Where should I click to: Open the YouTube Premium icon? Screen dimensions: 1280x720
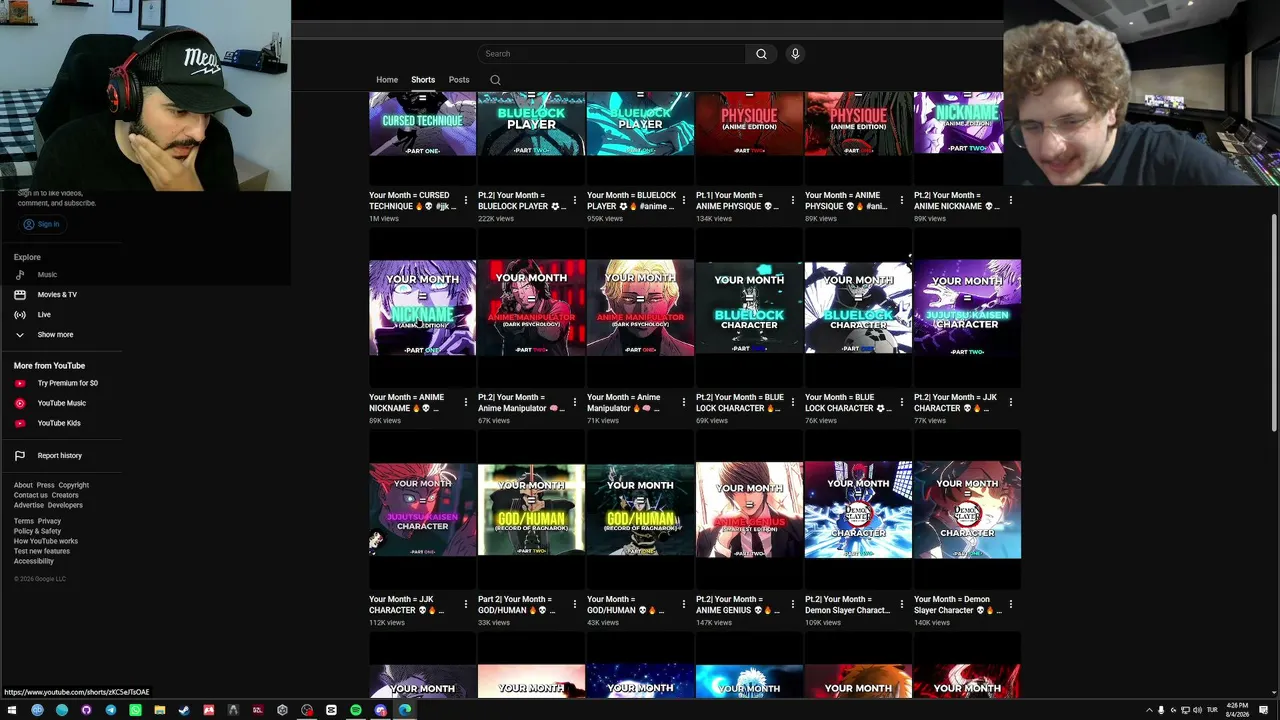pyautogui.click(x=19, y=383)
